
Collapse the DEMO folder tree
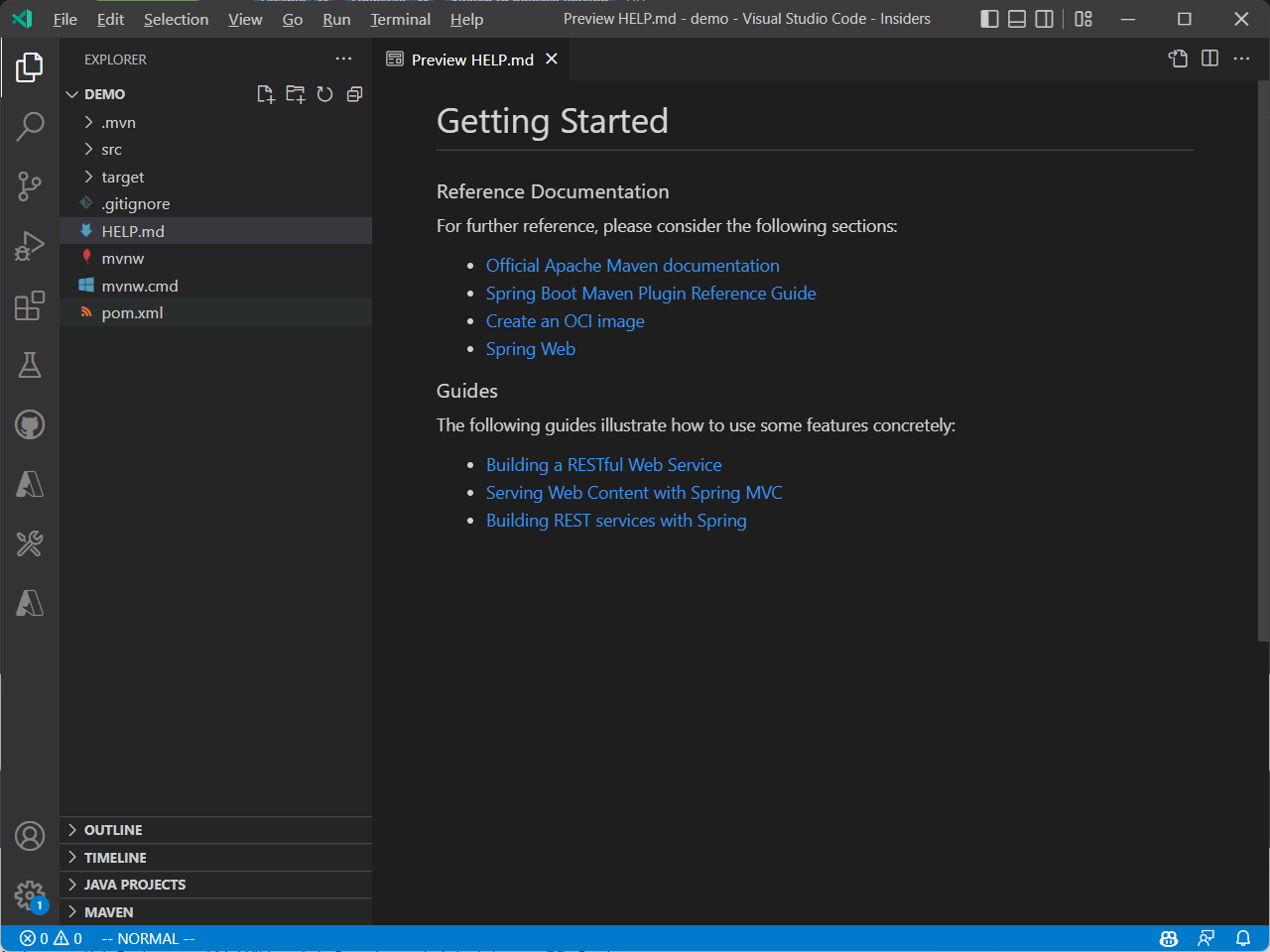point(71,93)
